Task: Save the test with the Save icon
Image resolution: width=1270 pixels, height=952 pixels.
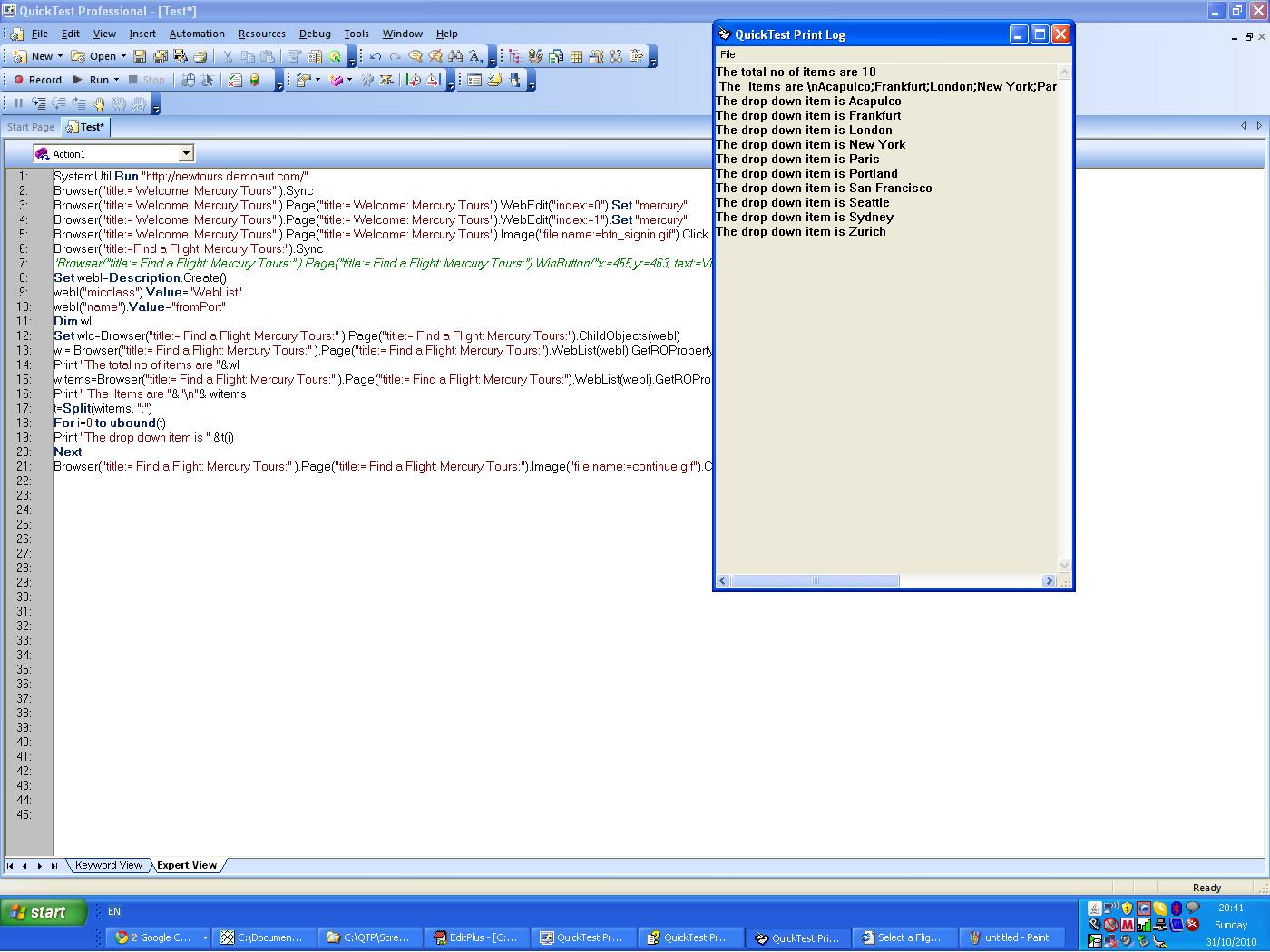Action: (x=139, y=55)
